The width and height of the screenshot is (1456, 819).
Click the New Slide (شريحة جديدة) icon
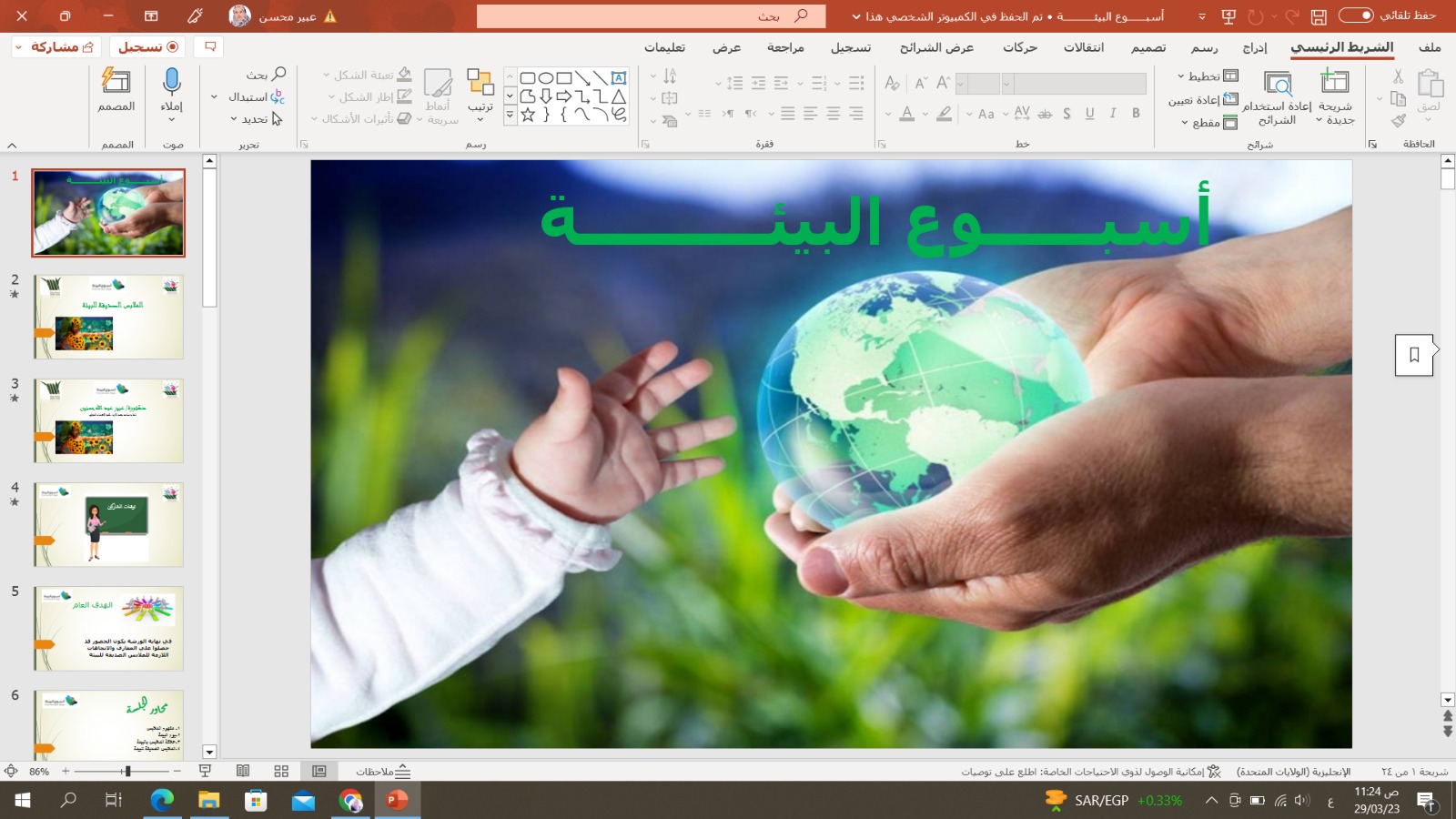[1335, 82]
